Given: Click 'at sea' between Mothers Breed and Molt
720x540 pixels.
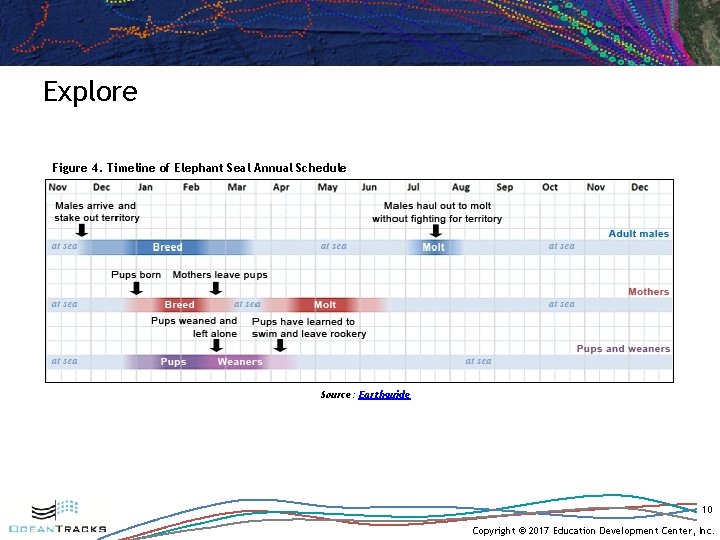Looking at the screenshot, I should point(247,304).
